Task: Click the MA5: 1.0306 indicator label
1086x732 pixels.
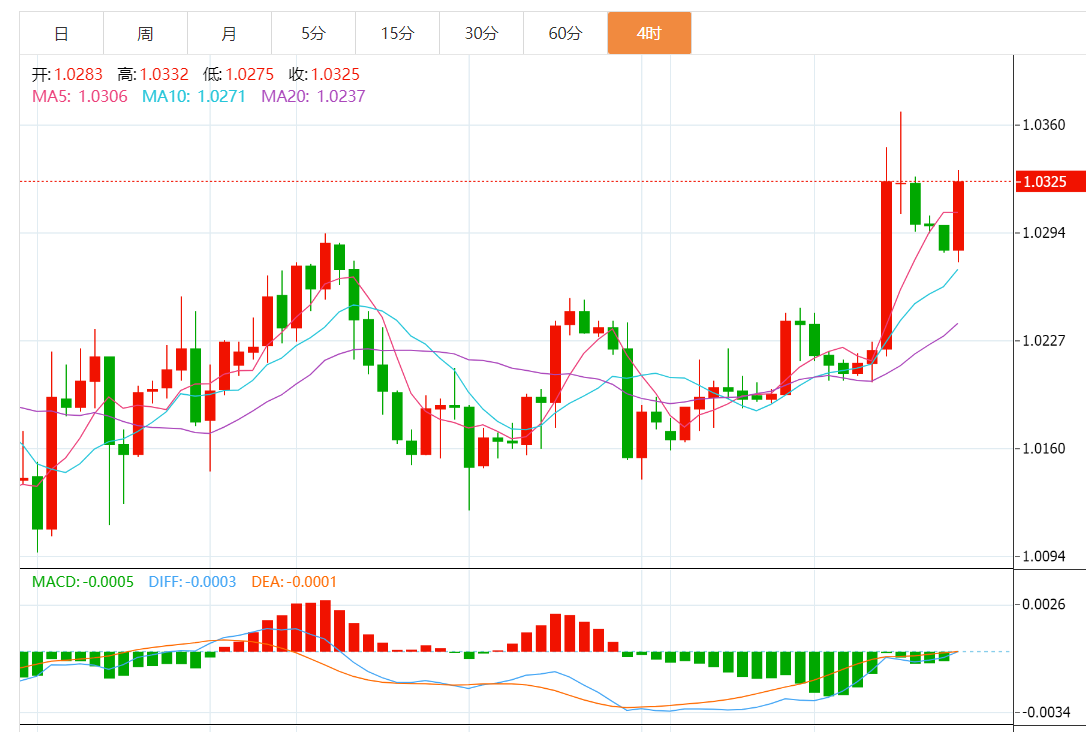Action: click(x=80, y=96)
